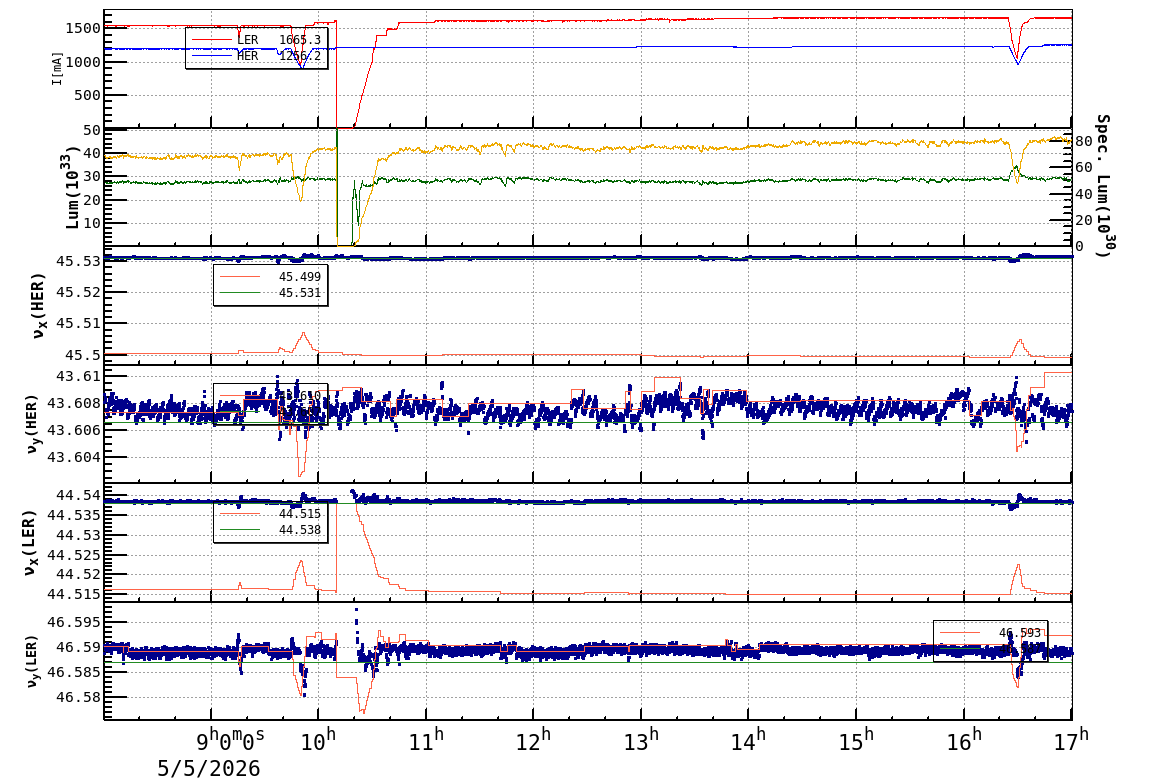Click the 9h0m0s time label
1154x782 pixels.
click(x=231, y=739)
